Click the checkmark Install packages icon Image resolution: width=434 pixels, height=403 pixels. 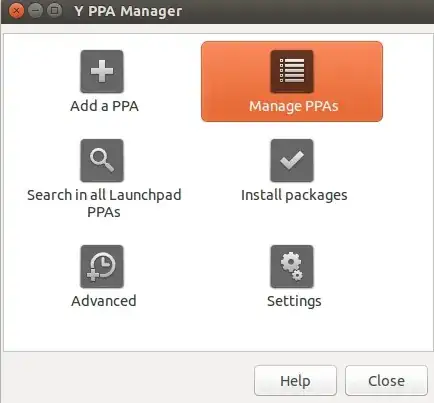(292, 160)
